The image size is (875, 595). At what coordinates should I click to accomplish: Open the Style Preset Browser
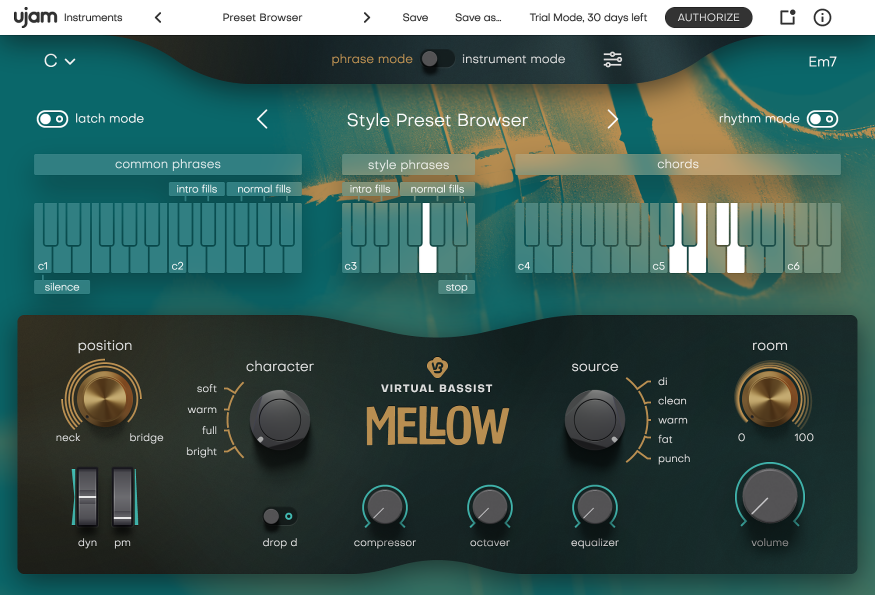pyautogui.click(x=437, y=120)
